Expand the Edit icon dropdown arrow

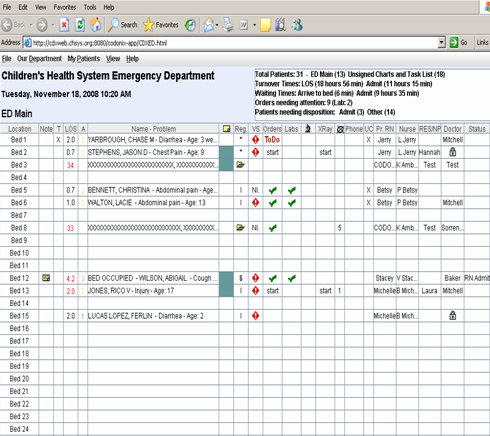pos(254,25)
